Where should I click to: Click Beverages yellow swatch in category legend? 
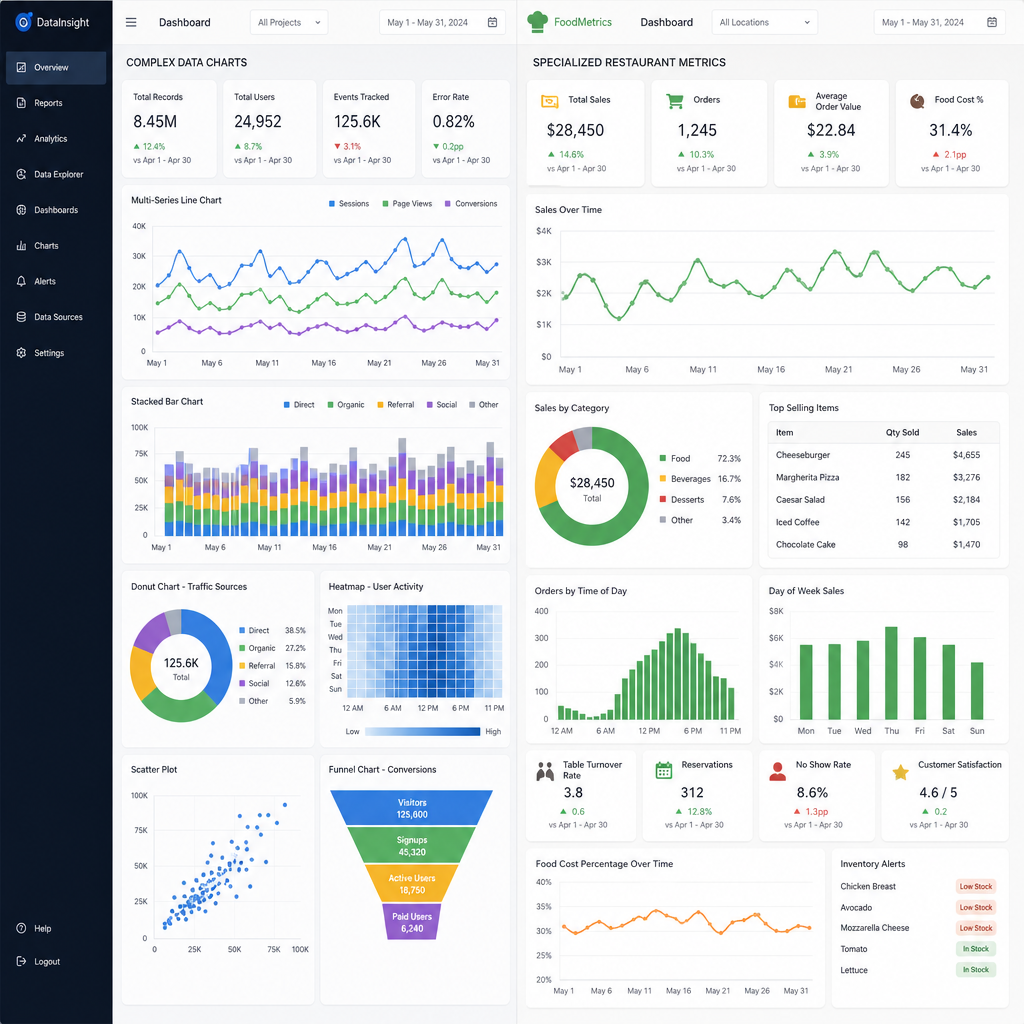[x=663, y=479]
